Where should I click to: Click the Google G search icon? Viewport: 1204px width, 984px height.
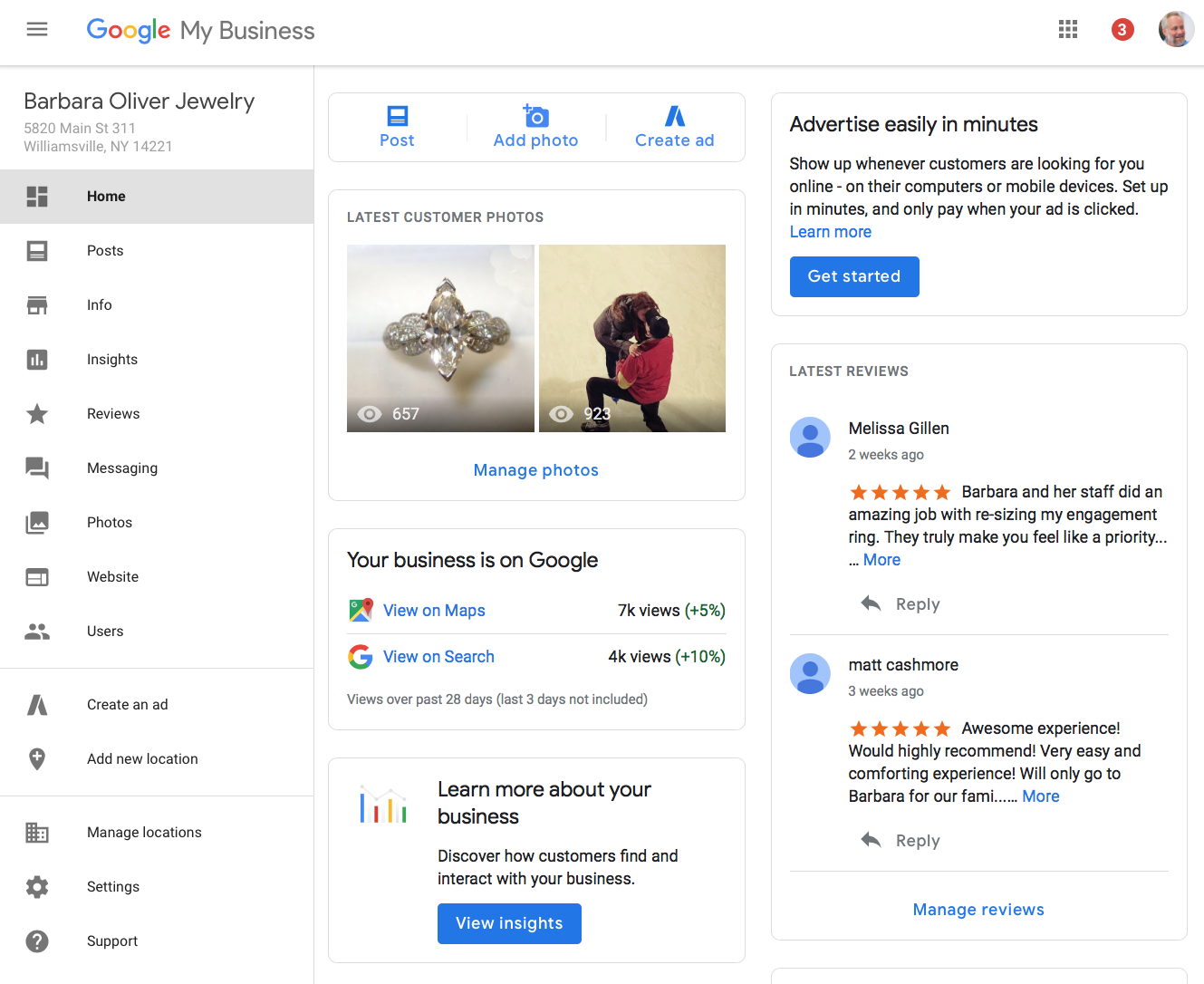tap(361, 657)
